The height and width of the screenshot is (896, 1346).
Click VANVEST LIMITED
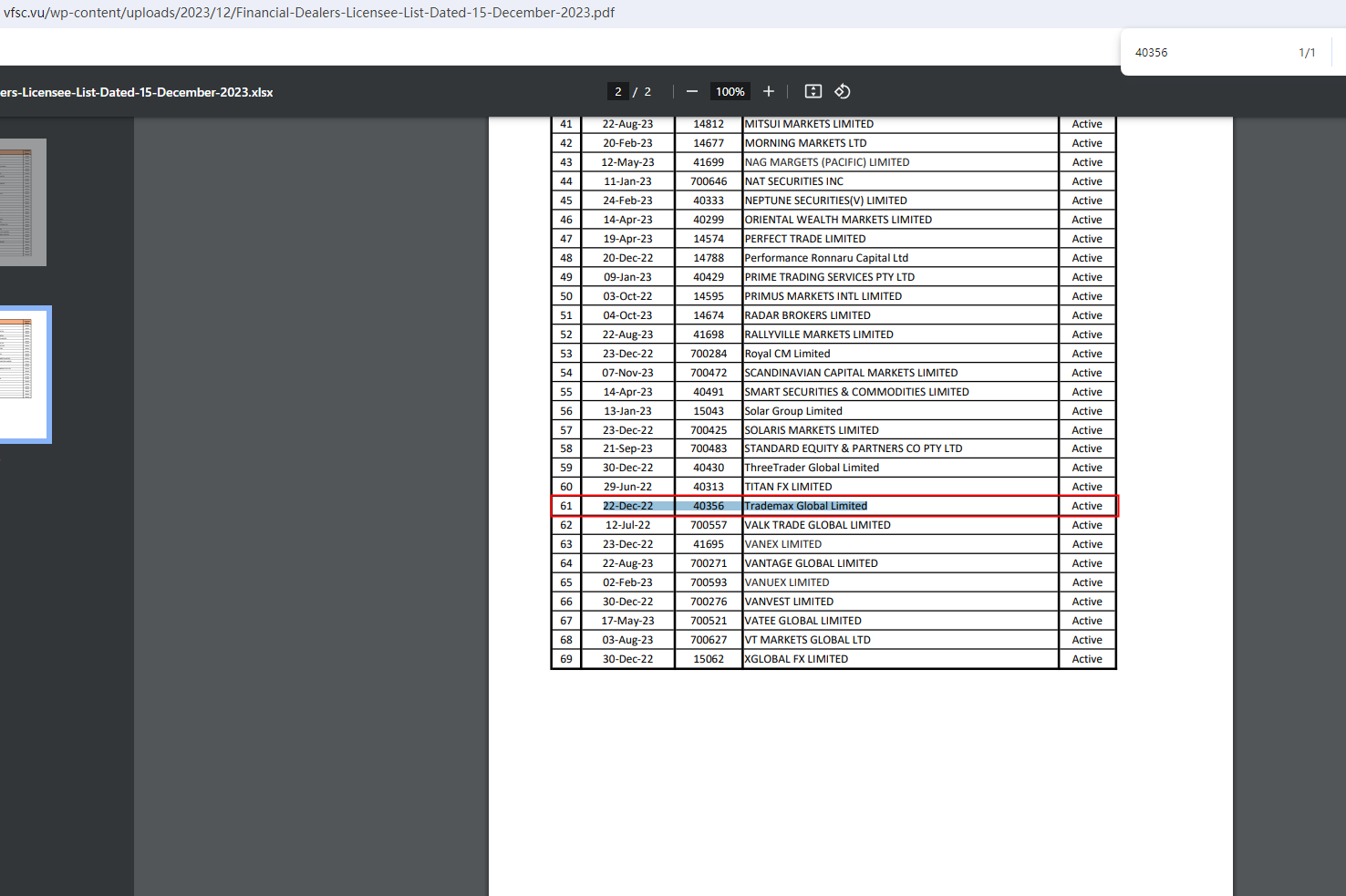[789, 602]
